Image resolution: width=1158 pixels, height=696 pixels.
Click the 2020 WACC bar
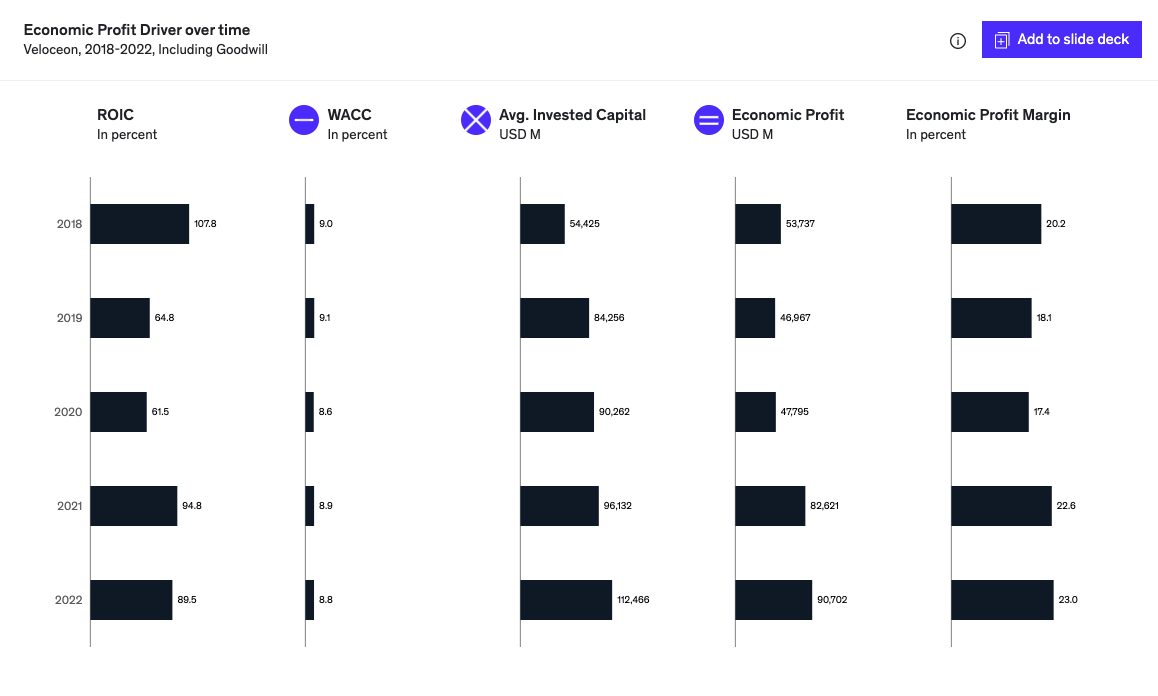309,411
